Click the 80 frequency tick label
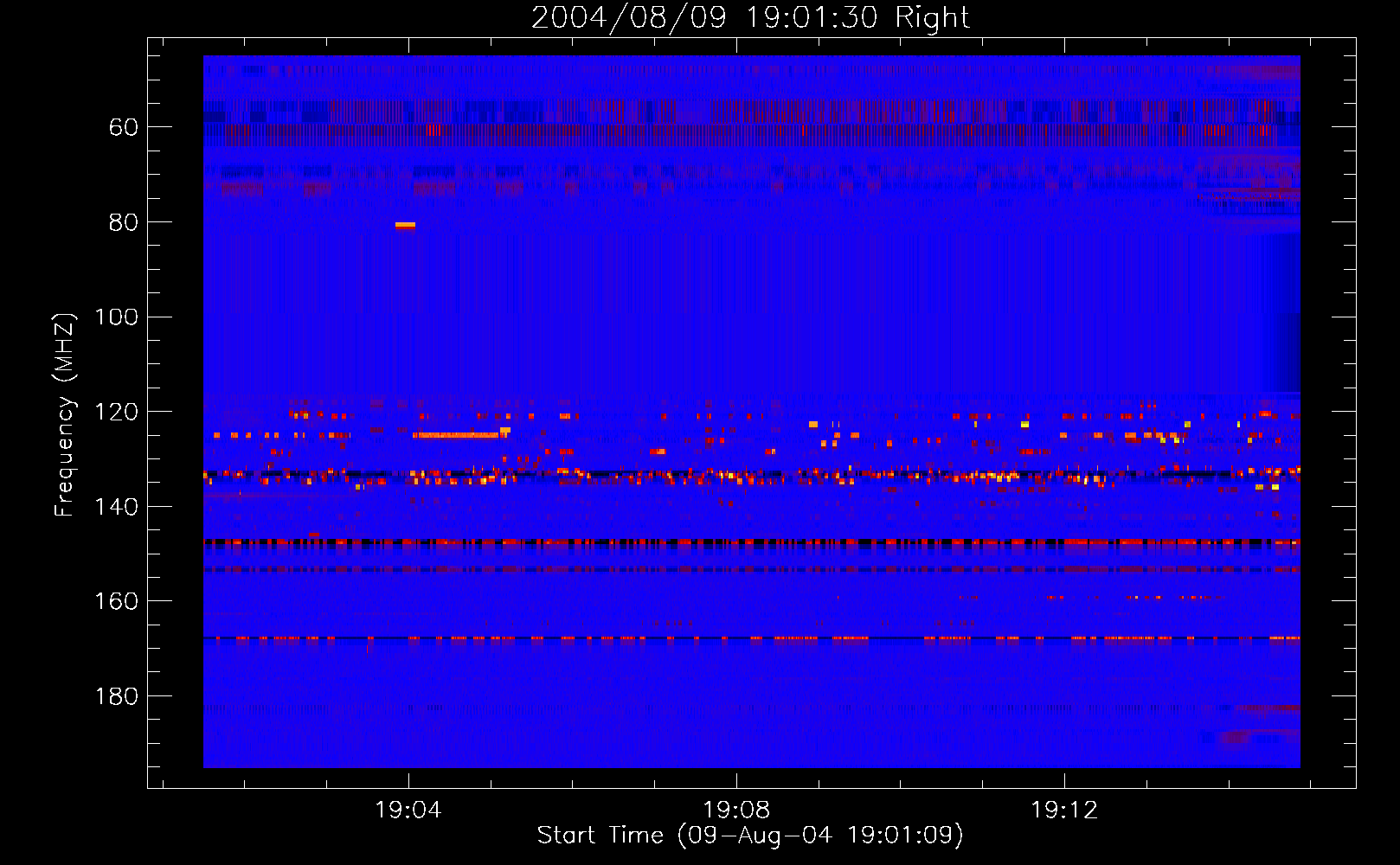 click(123, 222)
